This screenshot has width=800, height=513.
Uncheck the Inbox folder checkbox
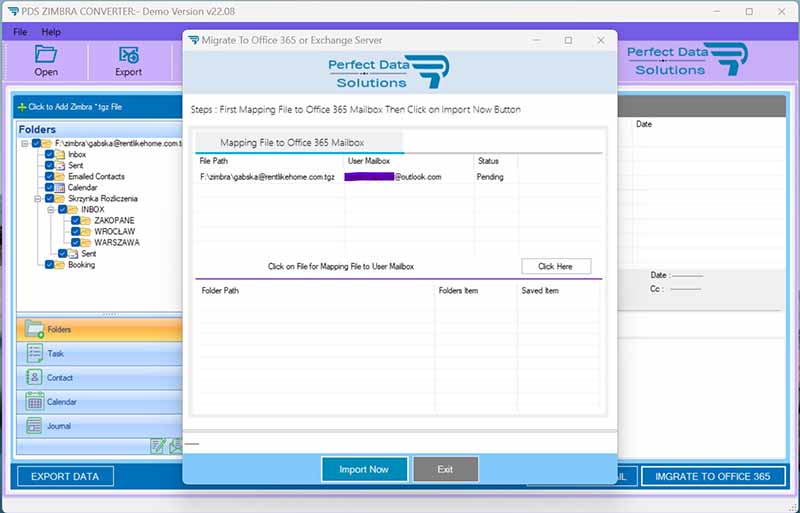49,154
